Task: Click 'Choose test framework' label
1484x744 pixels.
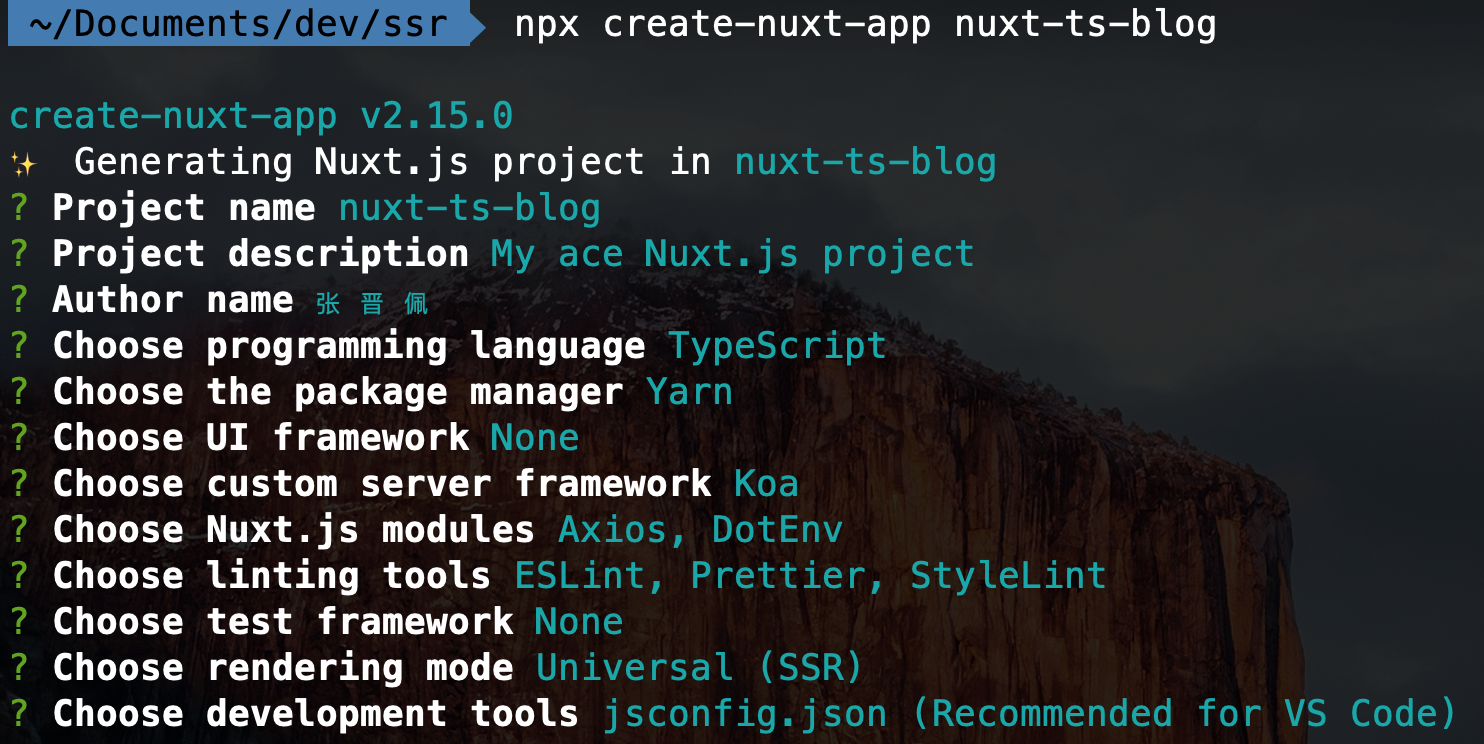Action: click(x=283, y=622)
